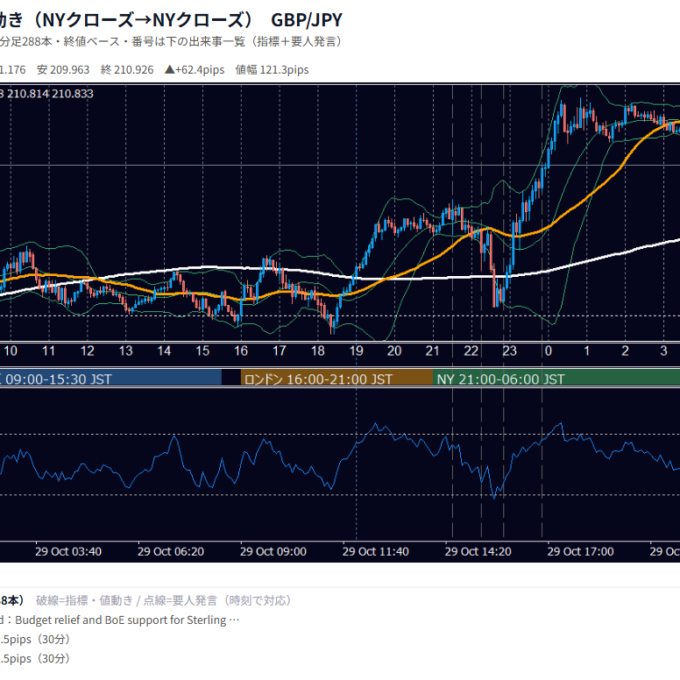680x680 pixels.
Task: Click the hour 15 axis label
Action: pos(203,351)
